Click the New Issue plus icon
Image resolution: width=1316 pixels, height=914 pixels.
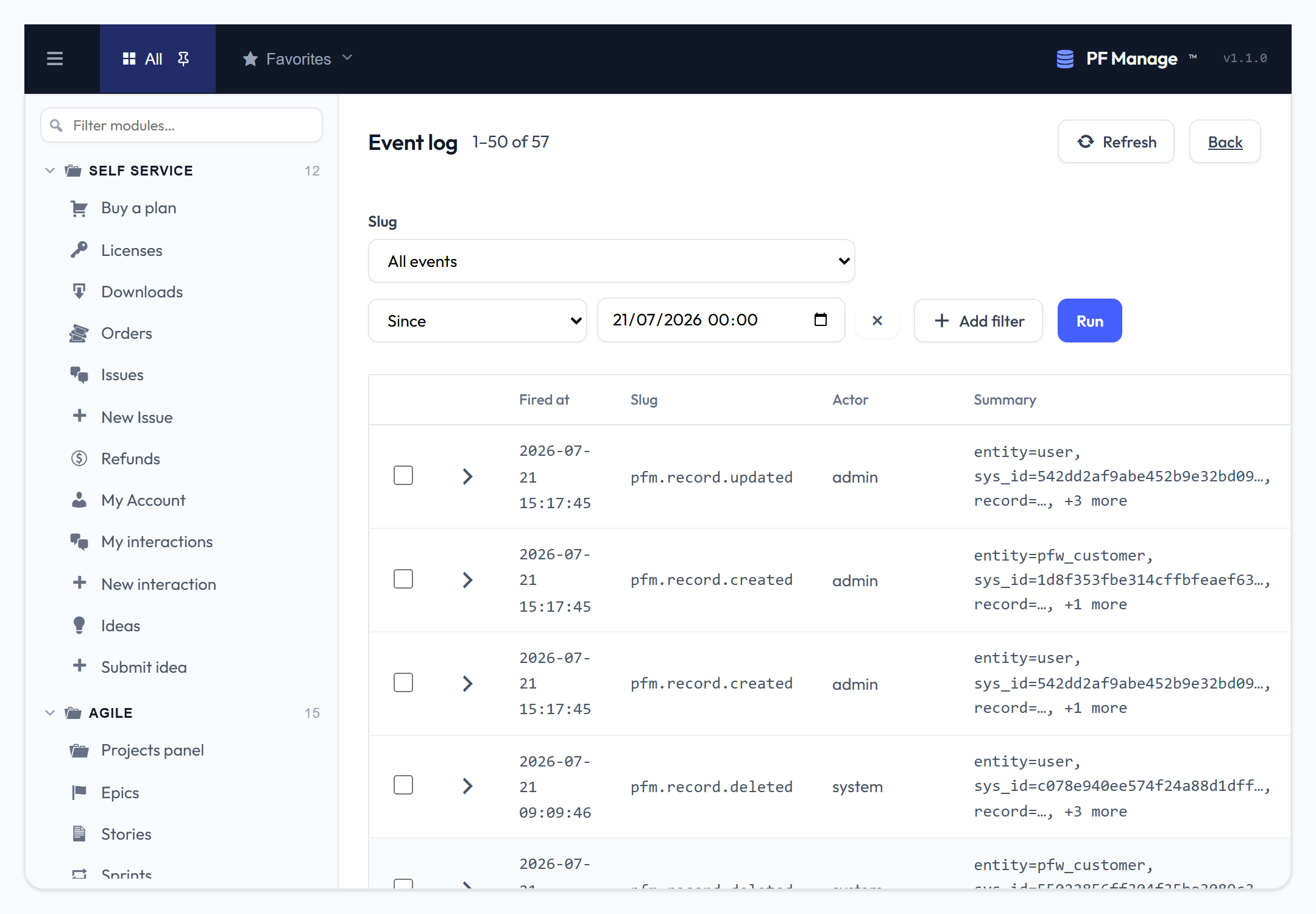79,416
